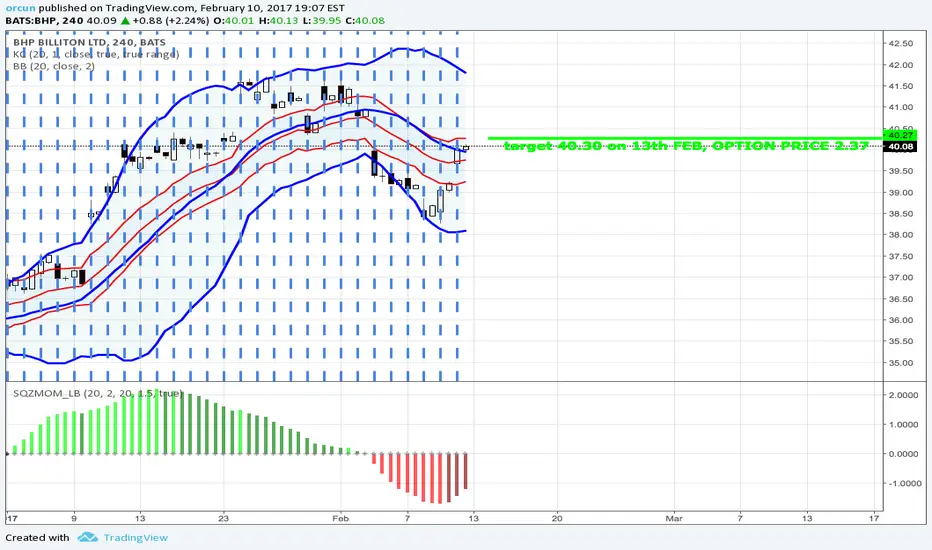Click the 38.00 price axis value

click(900, 235)
